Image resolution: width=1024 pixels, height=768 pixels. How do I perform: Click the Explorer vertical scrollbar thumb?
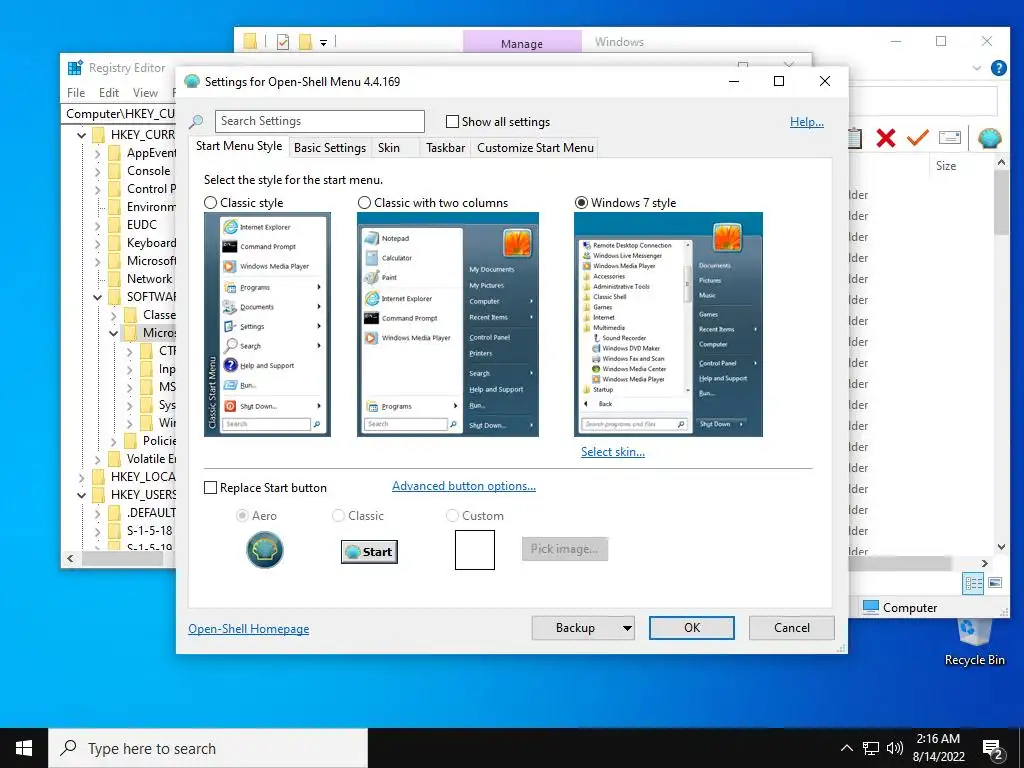[x=1001, y=202]
